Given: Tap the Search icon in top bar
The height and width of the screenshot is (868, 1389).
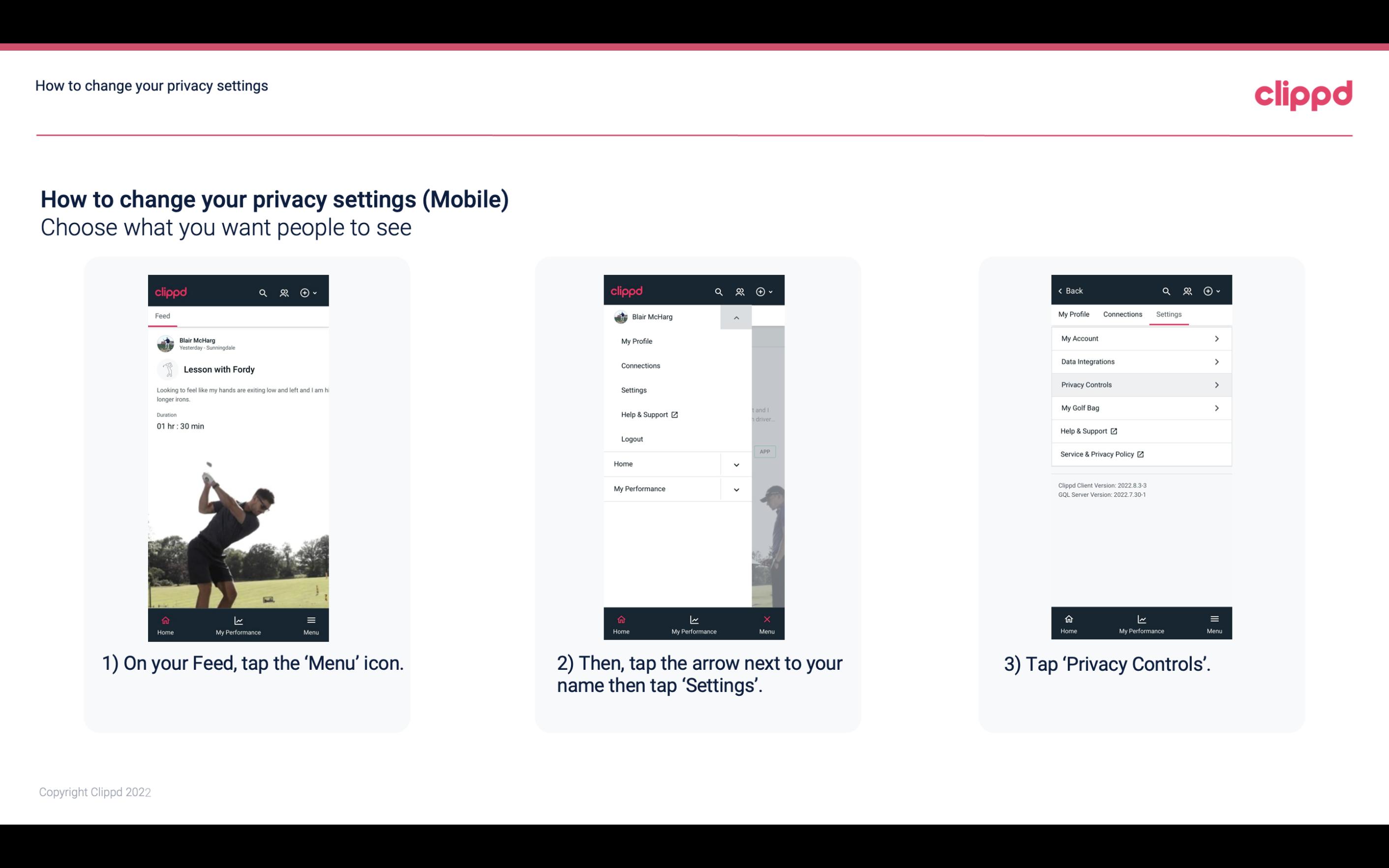Looking at the screenshot, I should point(262,291).
